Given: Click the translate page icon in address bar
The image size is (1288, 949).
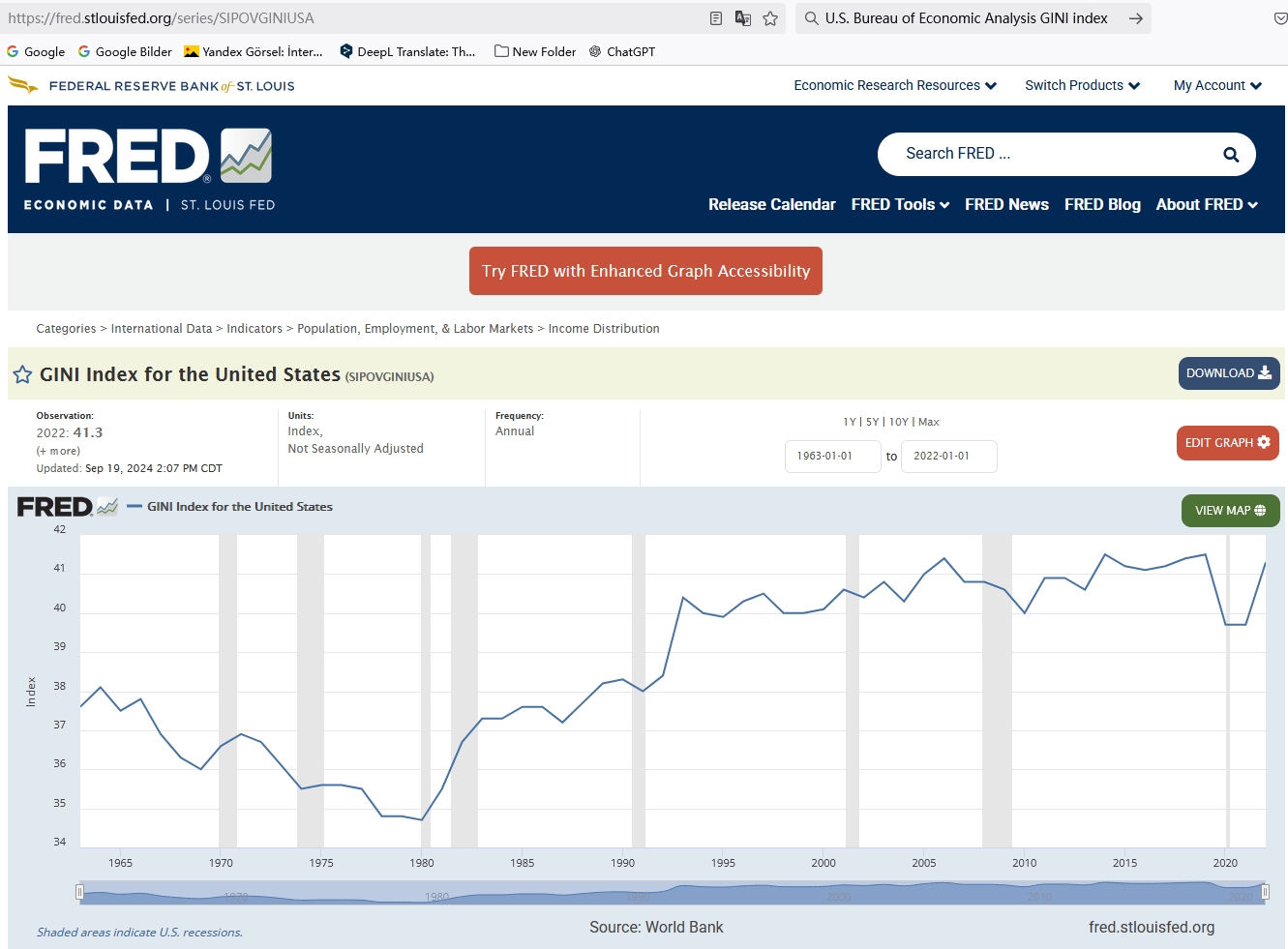Looking at the screenshot, I should (x=743, y=18).
